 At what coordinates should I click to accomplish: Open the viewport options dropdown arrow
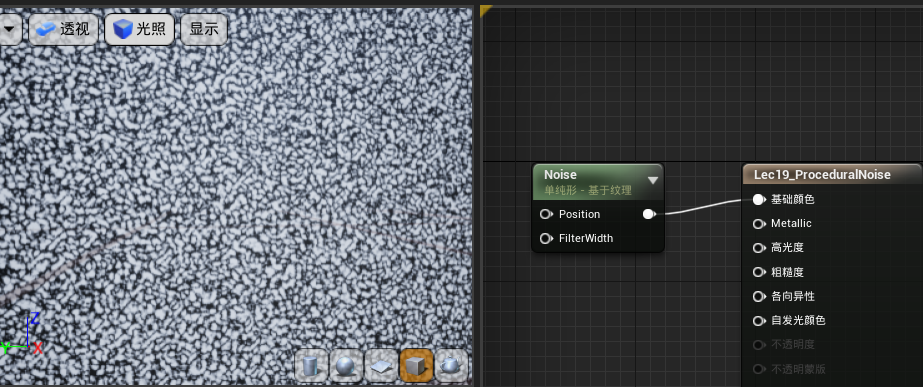[10, 29]
